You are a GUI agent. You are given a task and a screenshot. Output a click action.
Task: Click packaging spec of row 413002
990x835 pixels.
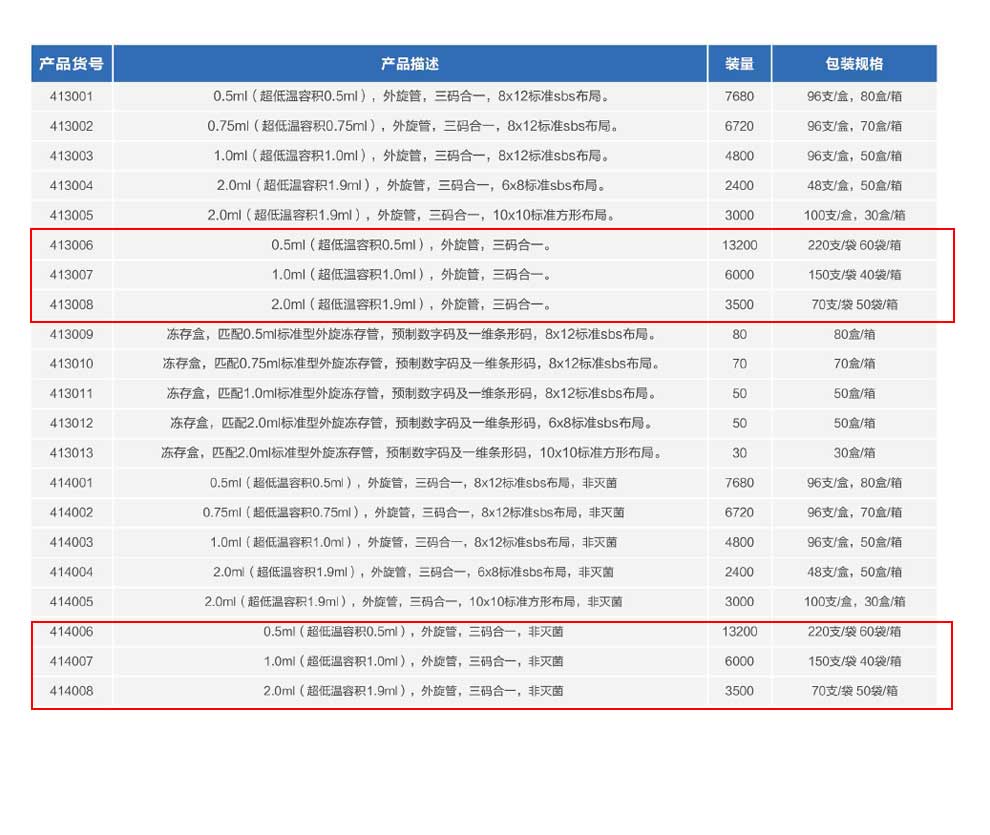click(x=854, y=127)
